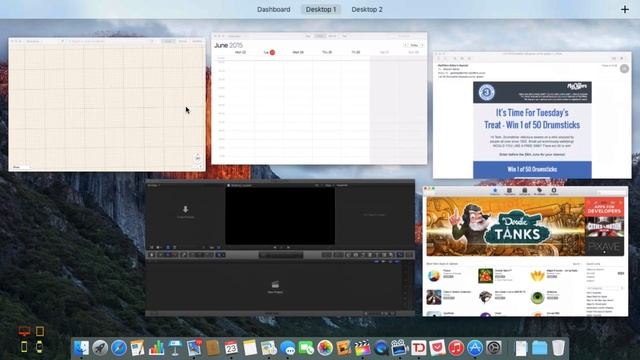Open Pocket red icon in Dock

437,348
